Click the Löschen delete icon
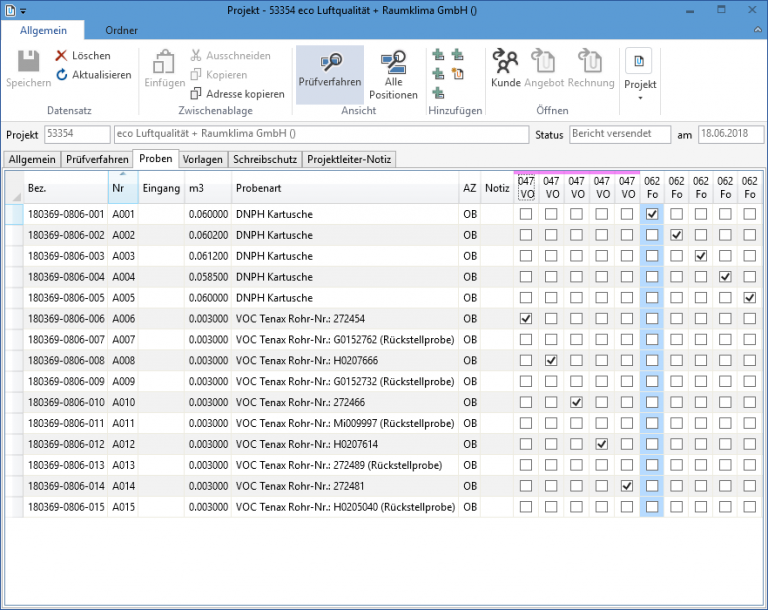 click(62, 56)
